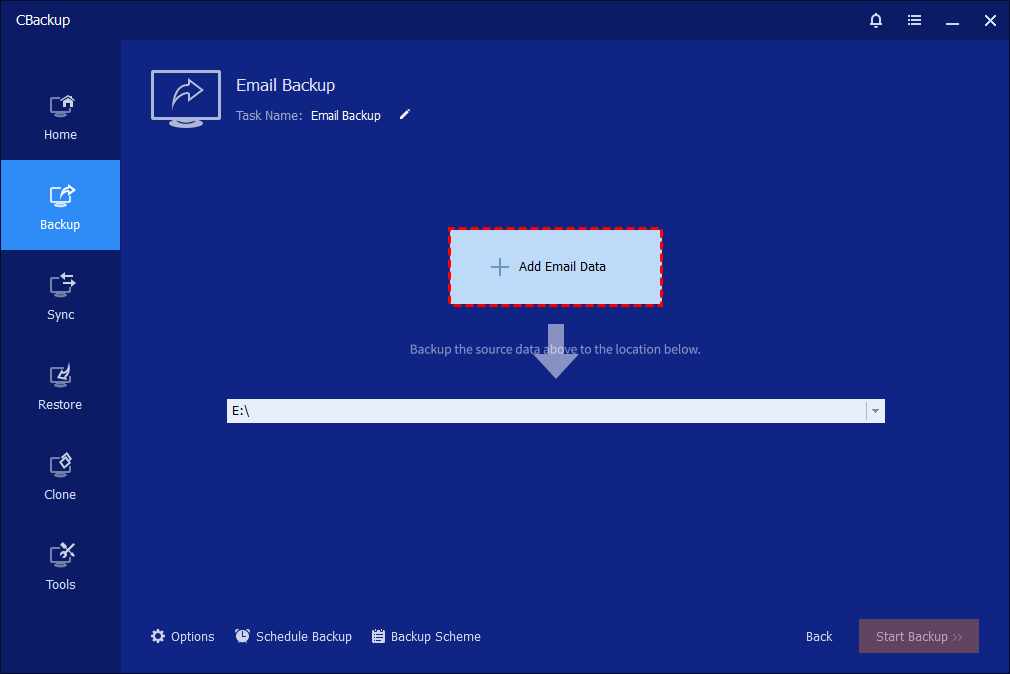Image resolution: width=1010 pixels, height=674 pixels.
Task: Minimize the CBackup window
Action: 952,20
